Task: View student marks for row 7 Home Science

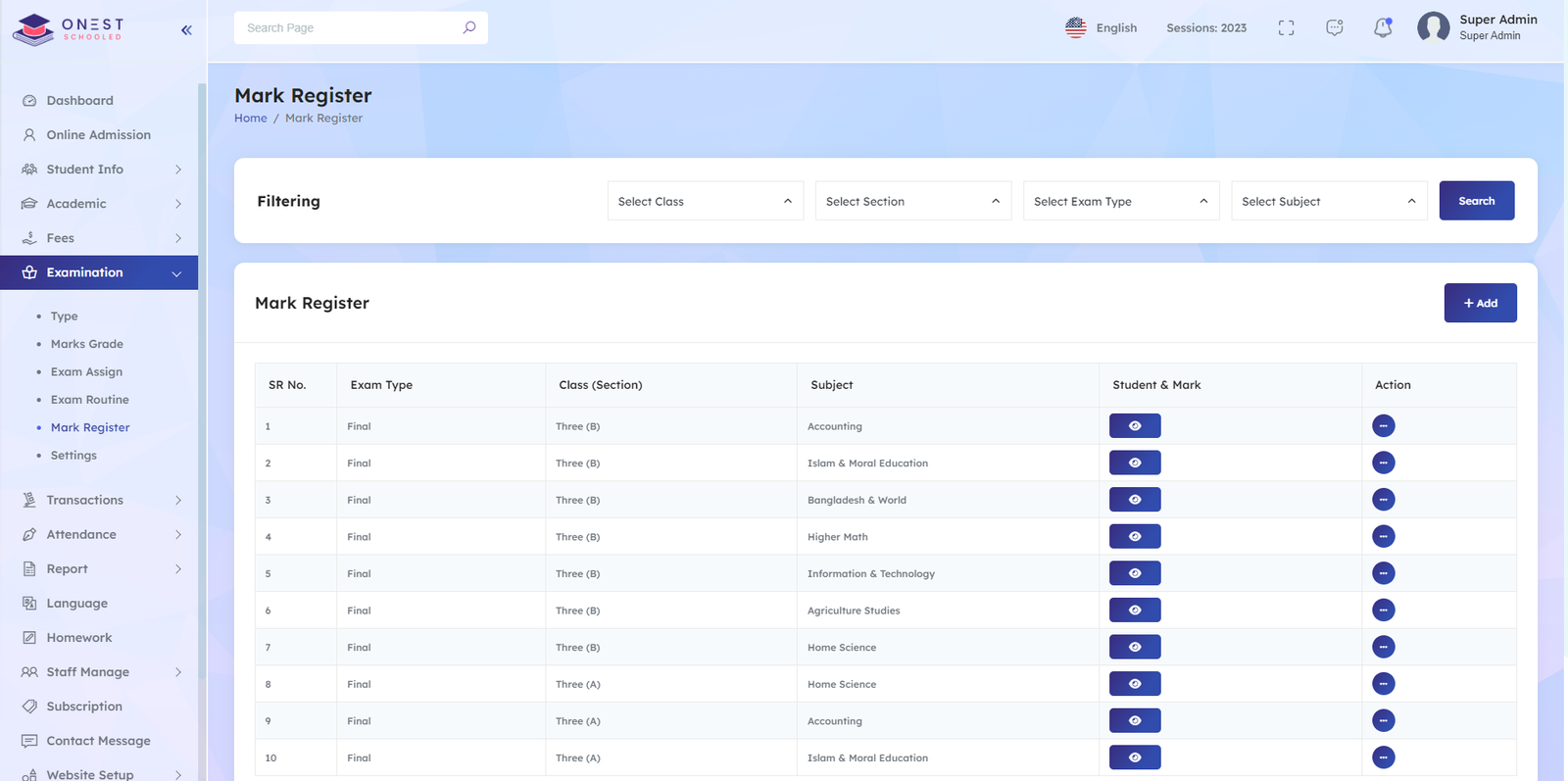Action: (x=1135, y=647)
